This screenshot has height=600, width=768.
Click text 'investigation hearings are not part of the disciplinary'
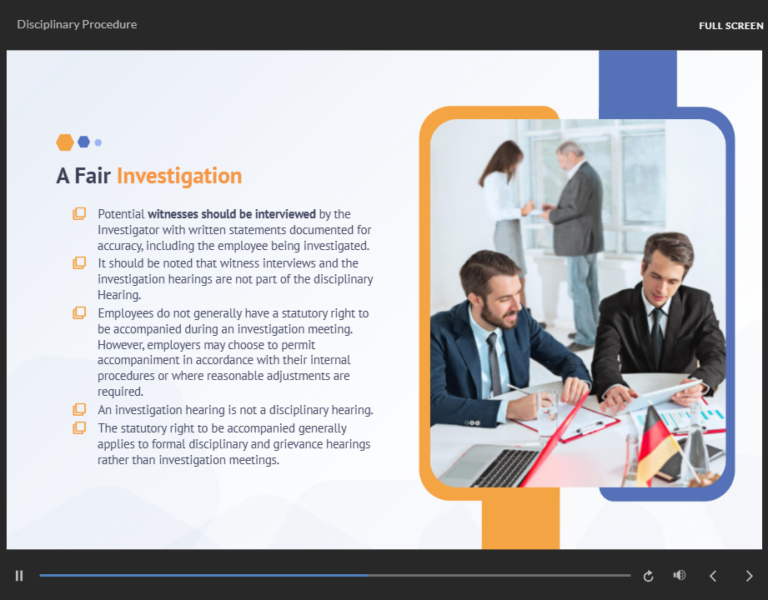tap(235, 279)
